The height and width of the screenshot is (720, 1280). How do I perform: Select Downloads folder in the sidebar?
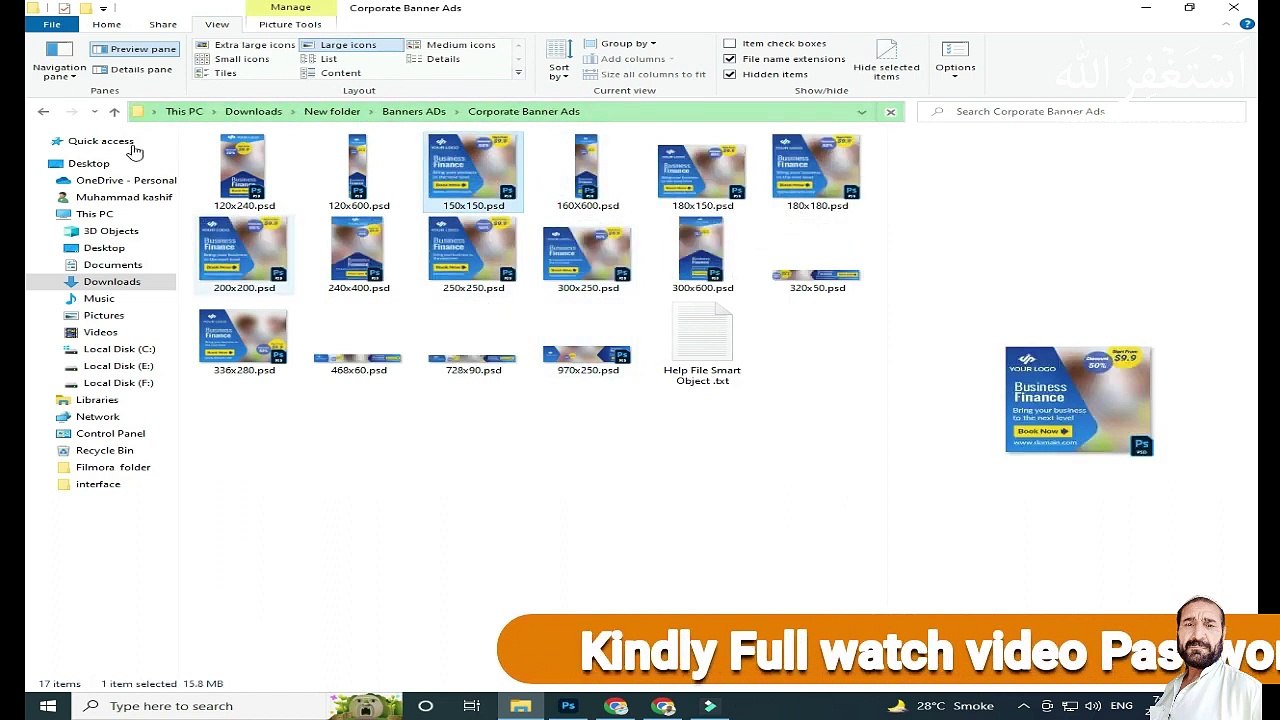point(103,282)
